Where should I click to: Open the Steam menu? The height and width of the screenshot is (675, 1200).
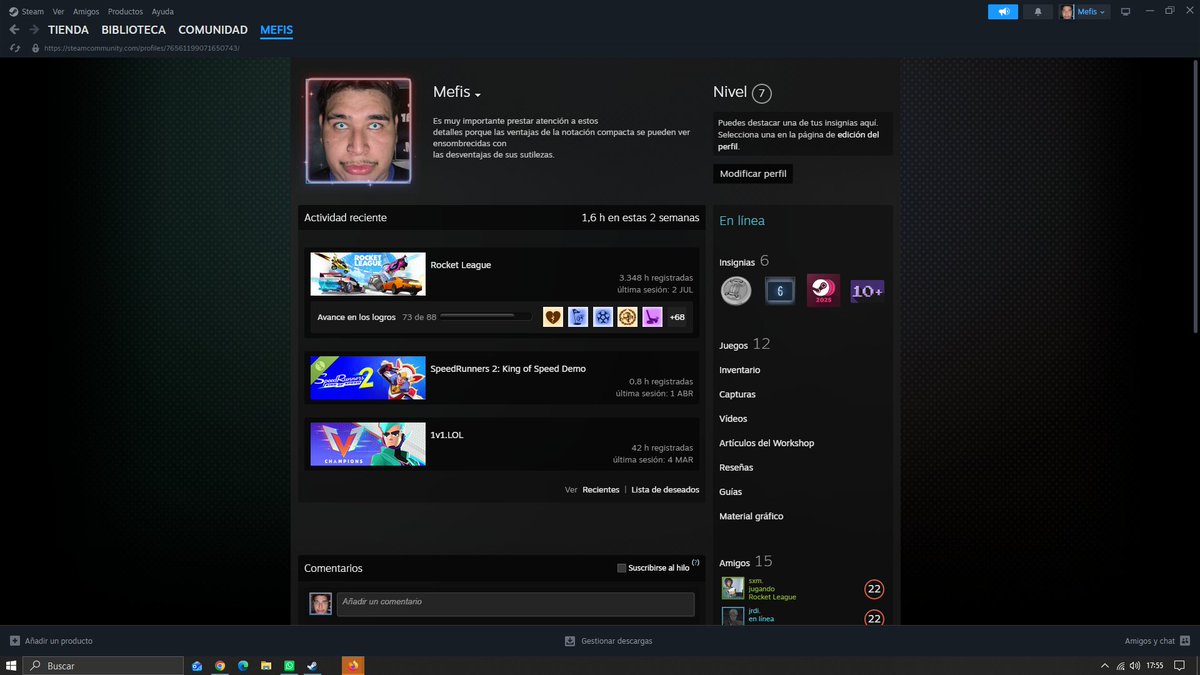click(x=32, y=12)
